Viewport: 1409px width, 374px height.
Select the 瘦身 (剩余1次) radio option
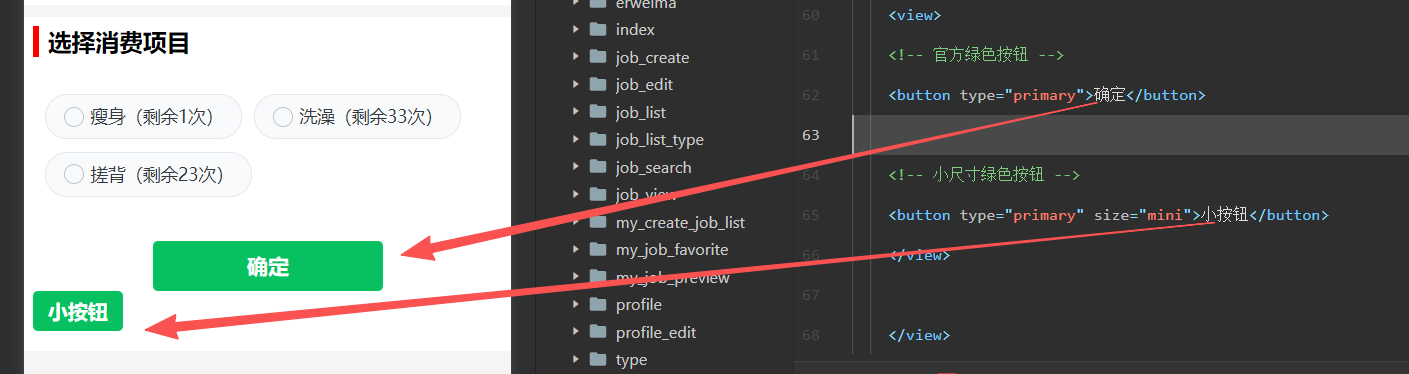pyautogui.click(x=143, y=117)
